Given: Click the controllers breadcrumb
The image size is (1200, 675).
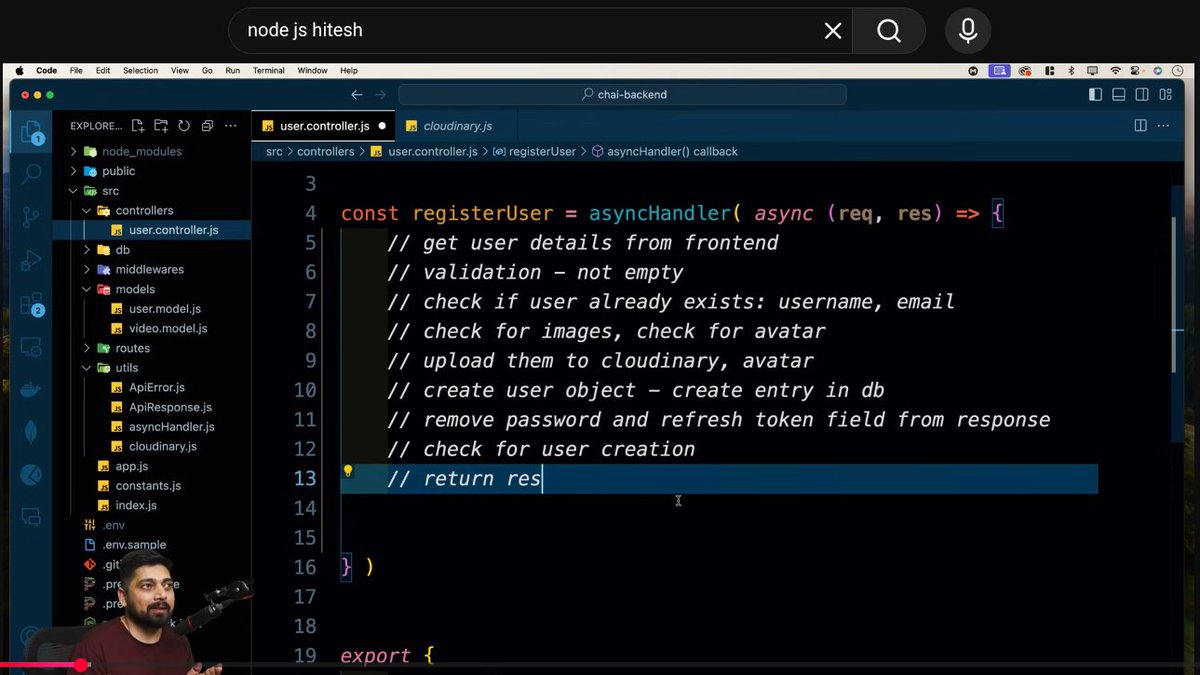Looking at the screenshot, I should tap(326, 151).
